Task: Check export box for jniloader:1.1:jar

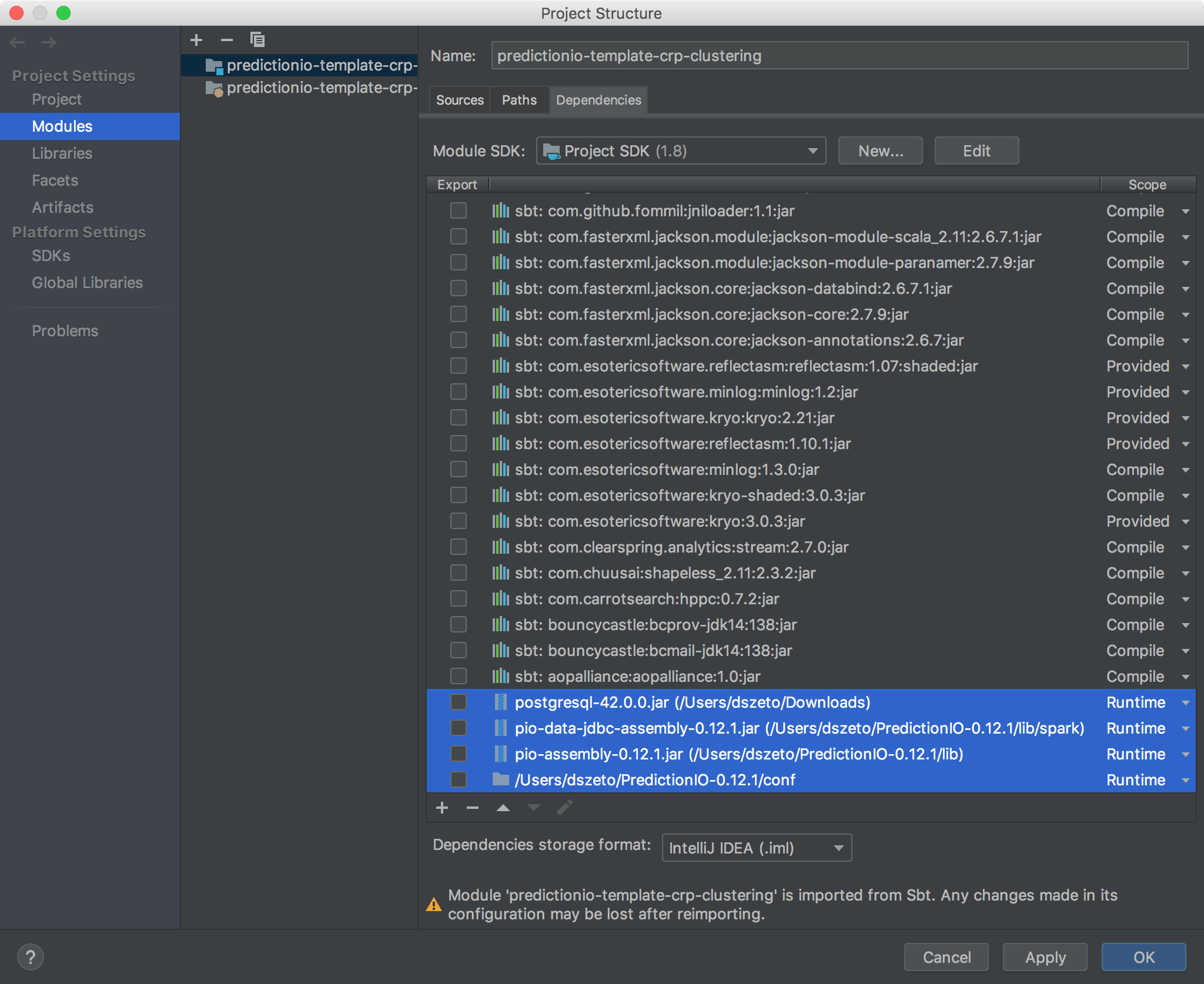Action: click(459, 210)
